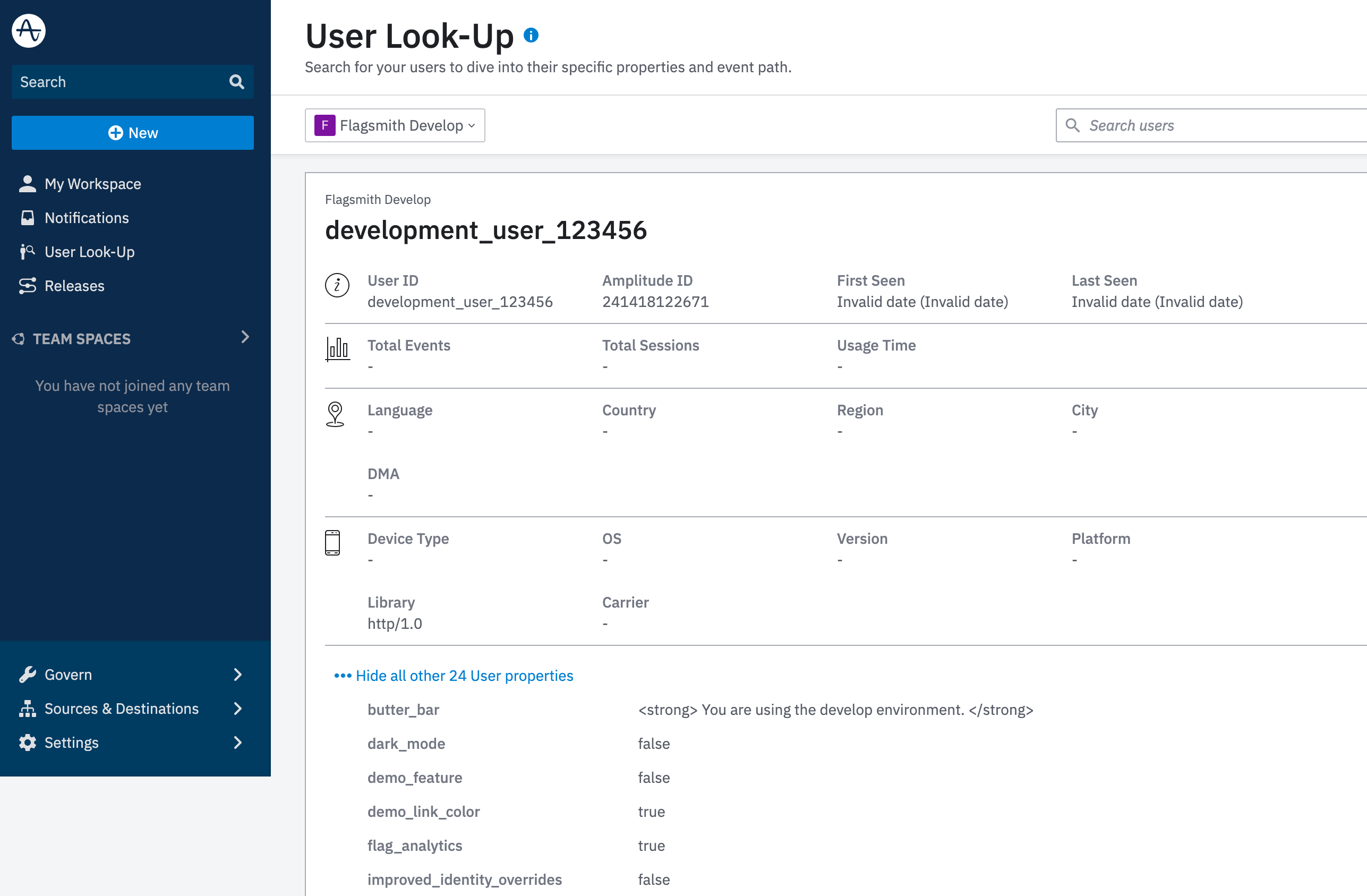
Task: Toggle dark_mode property value false
Action: pyautogui.click(x=654, y=744)
